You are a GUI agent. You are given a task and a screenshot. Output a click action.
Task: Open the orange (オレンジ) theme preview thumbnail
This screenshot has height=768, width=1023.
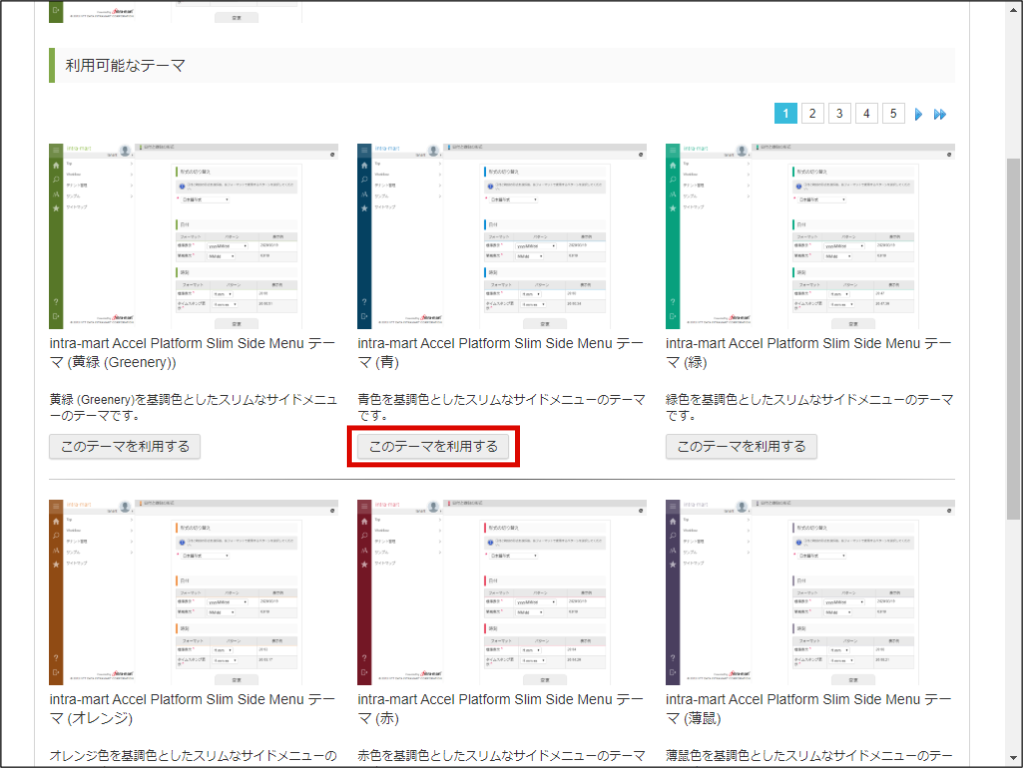194,592
